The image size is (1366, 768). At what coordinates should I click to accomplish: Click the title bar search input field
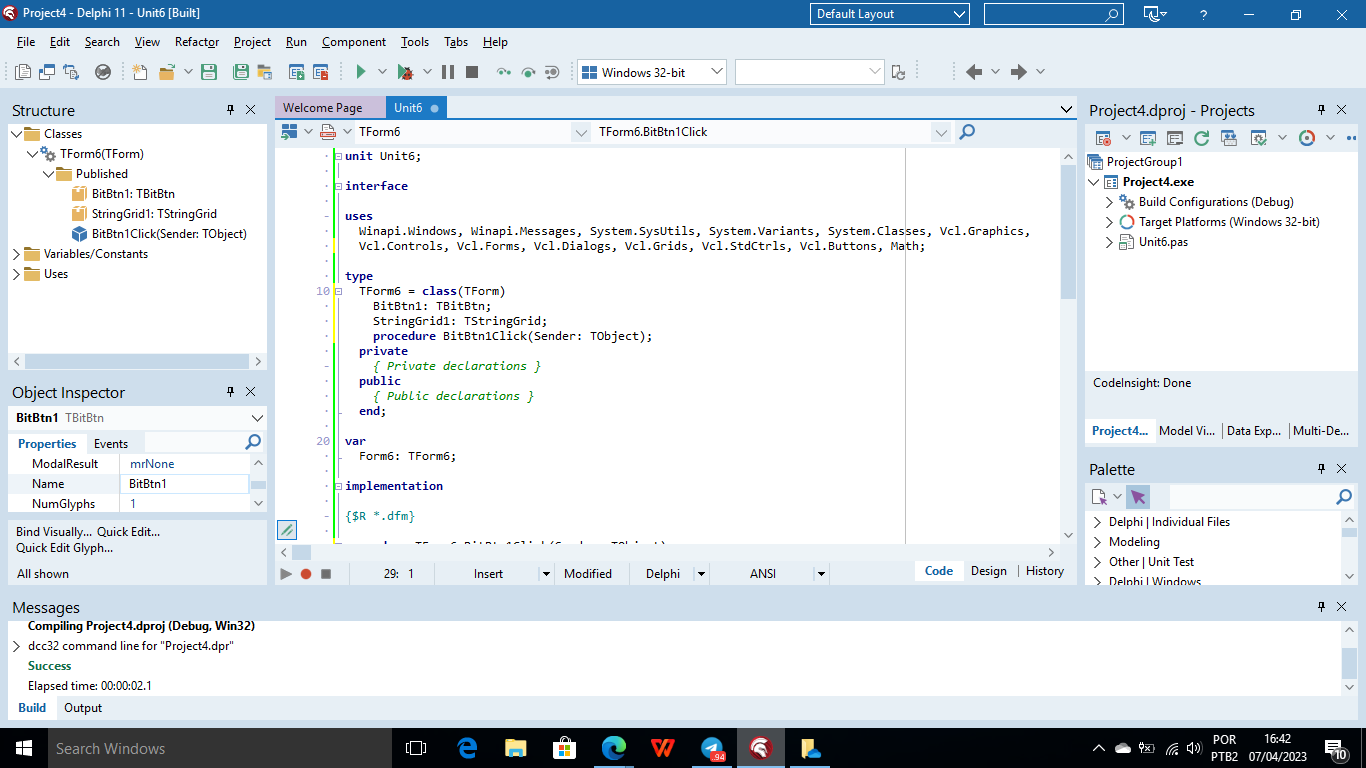(1053, 14)
